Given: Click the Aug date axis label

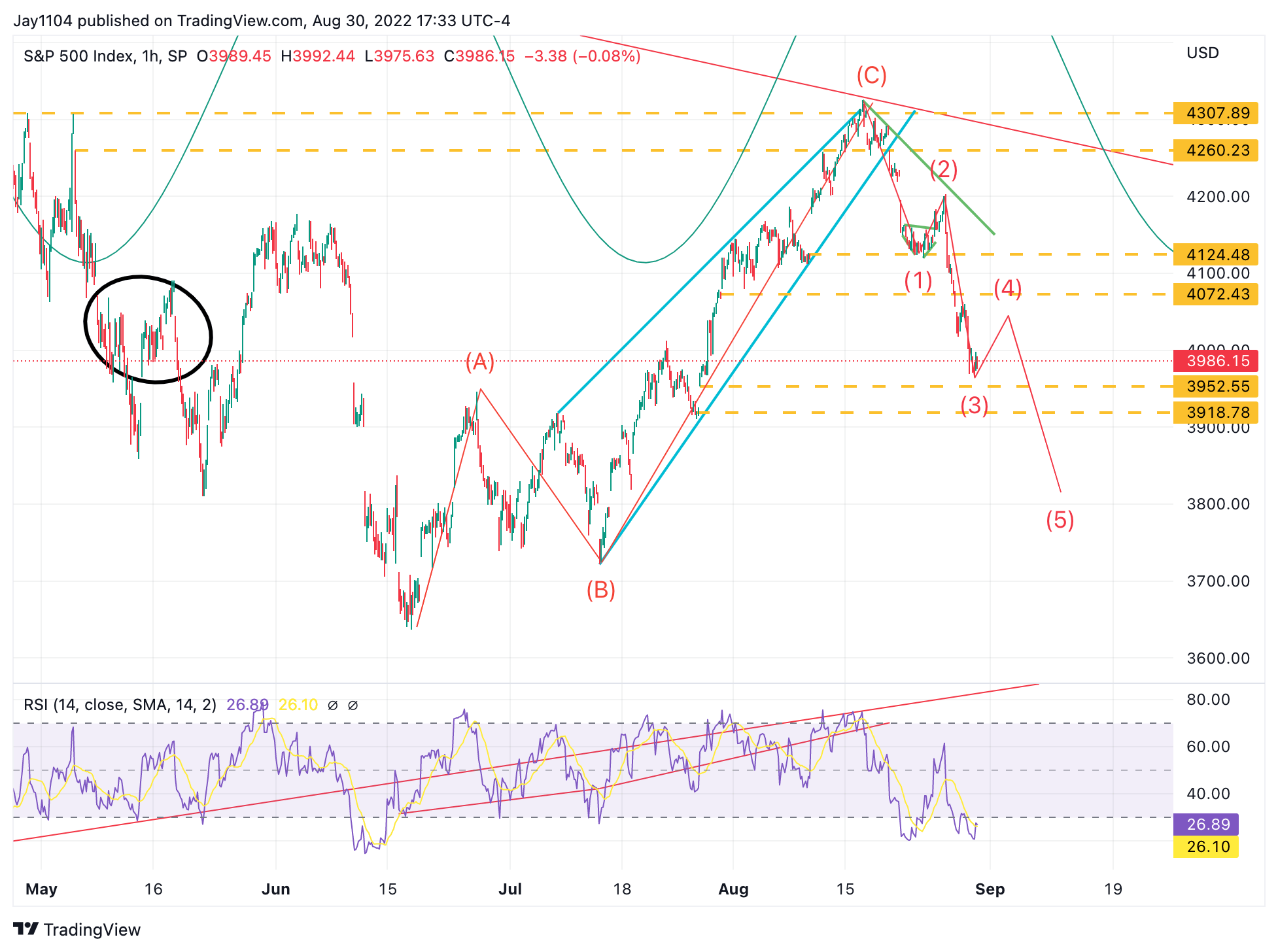Looking at the screenshot, I should click(x=733, y=889).
